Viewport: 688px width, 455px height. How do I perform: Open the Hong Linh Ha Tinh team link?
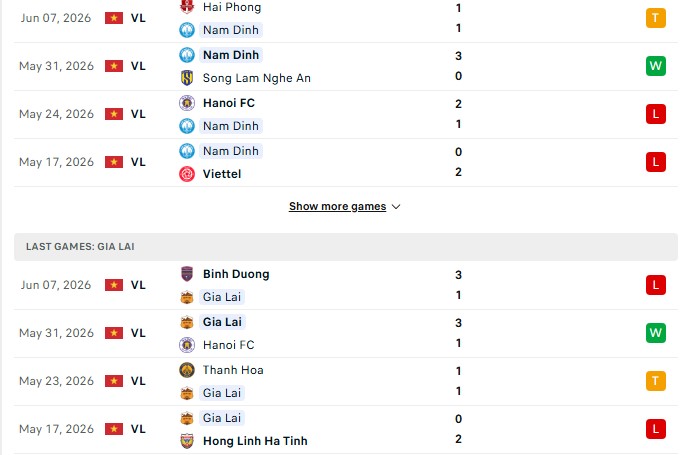coord(255,441)
